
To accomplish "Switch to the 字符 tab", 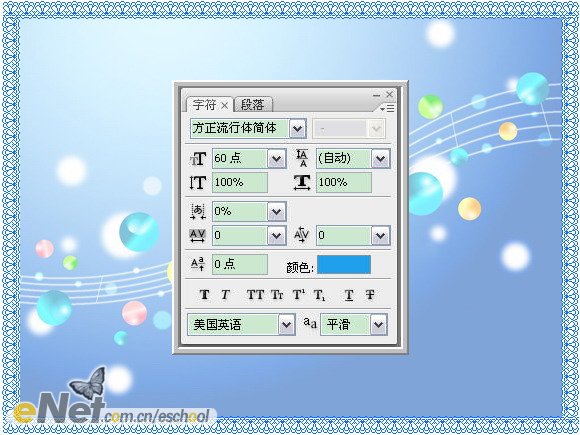I will pyautogui.click(x=205, y=105).
